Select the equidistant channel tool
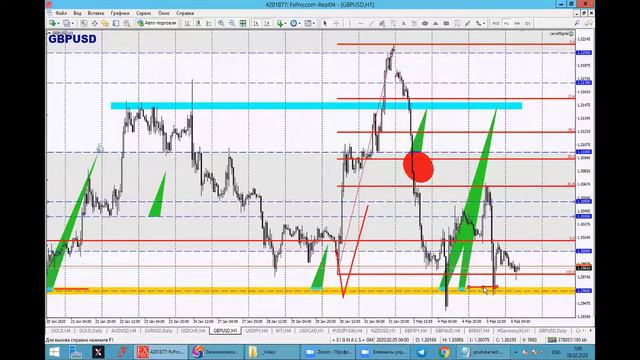The width and height of the screenshot is (640, 360). tap(382, 23)
